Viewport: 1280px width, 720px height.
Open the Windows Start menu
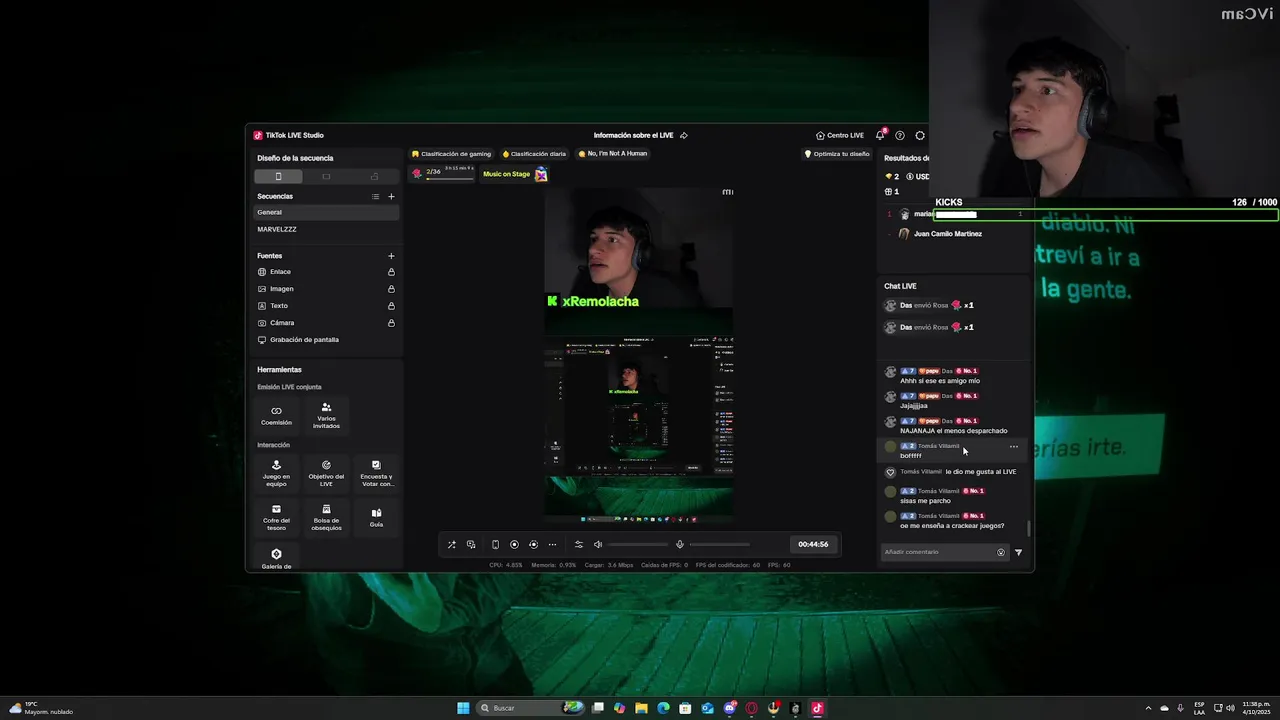(463, 708)
